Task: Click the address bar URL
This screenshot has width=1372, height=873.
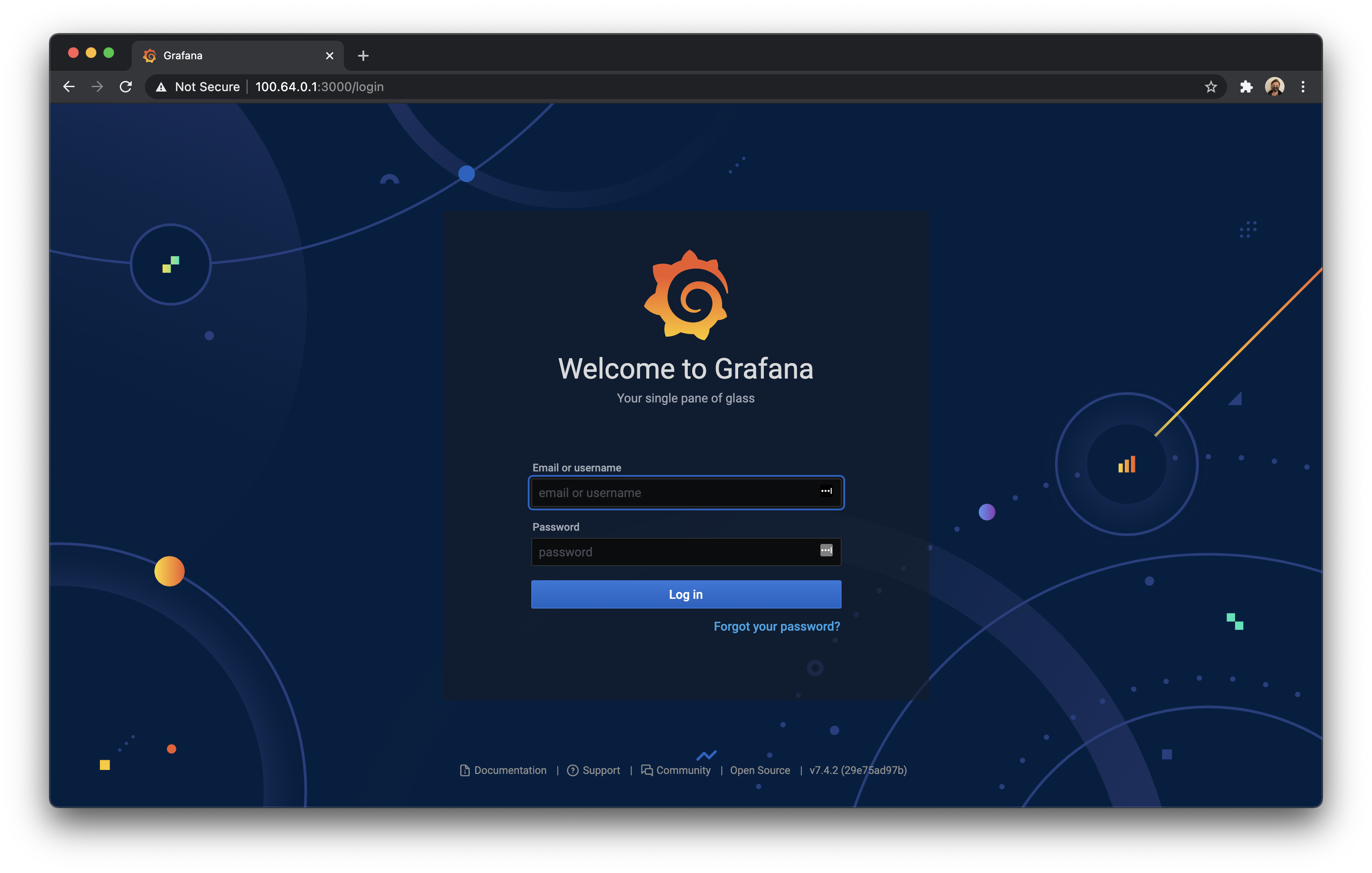Action: 319,87
